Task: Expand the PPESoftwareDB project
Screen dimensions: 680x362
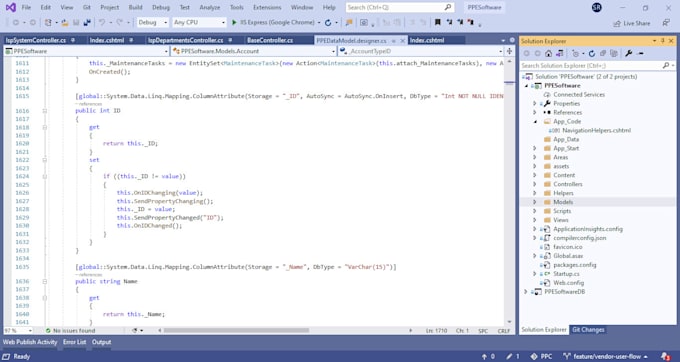Action: (x=526, y=292)
